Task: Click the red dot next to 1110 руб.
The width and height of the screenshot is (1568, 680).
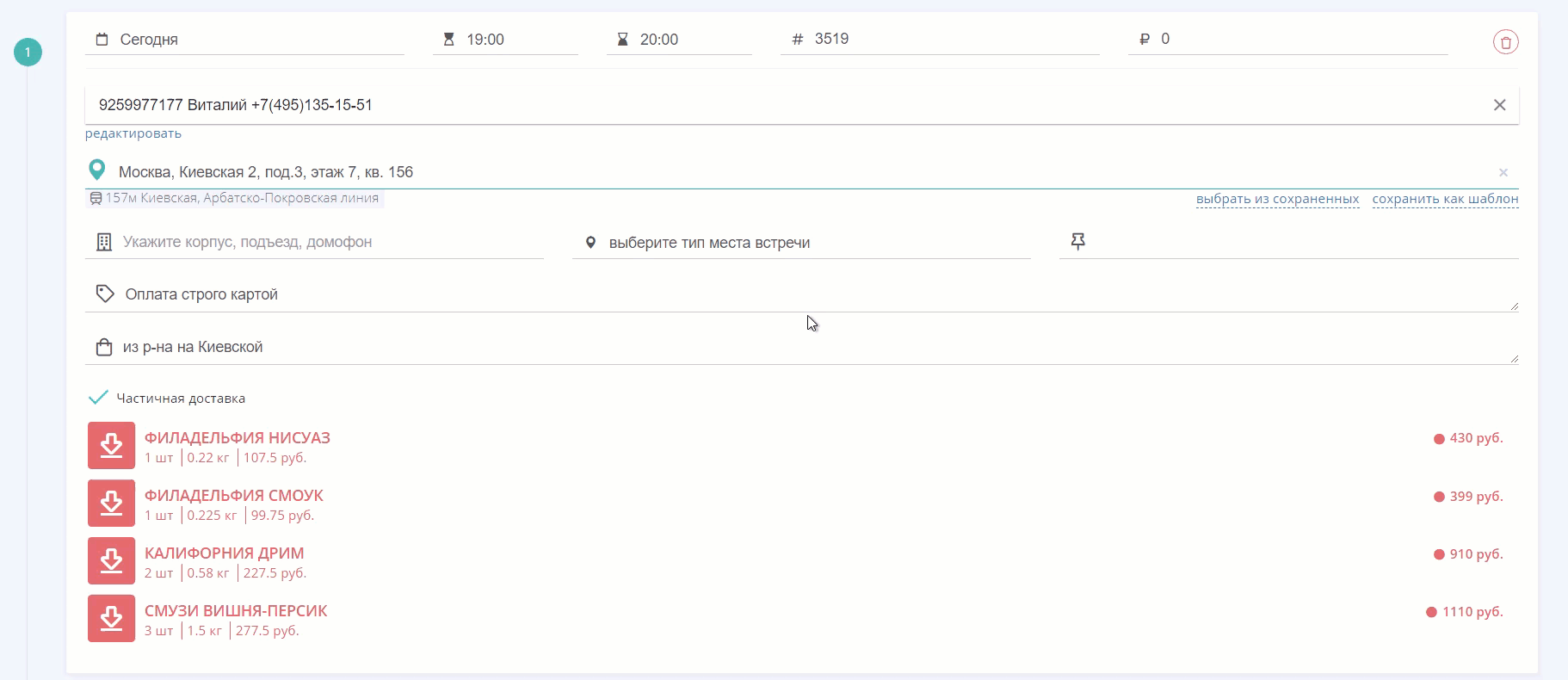Action: [1431, 612]
